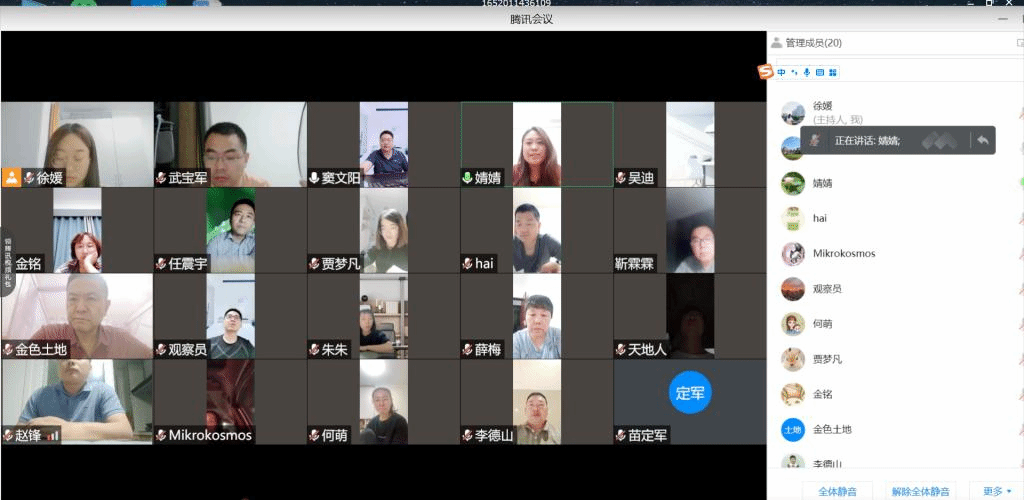Click the microphone icon beside 徐媛 in video grid
Image resolution: width=1024 pixels, height=500 pixels.
pos(29,178)
